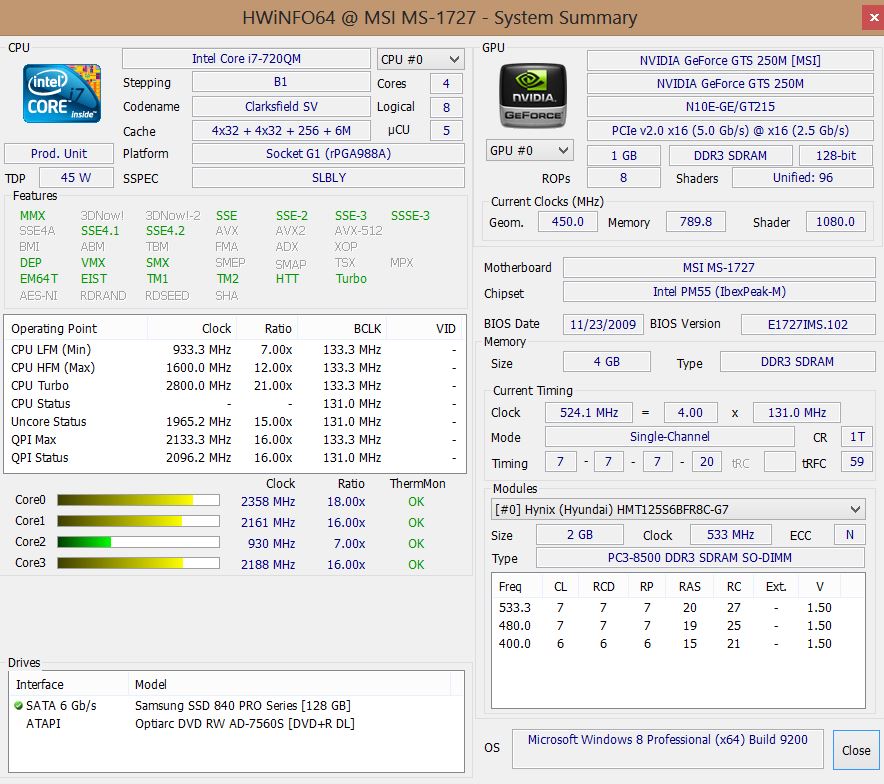
Task: Click the drives Interface column header
Action: 70,684
